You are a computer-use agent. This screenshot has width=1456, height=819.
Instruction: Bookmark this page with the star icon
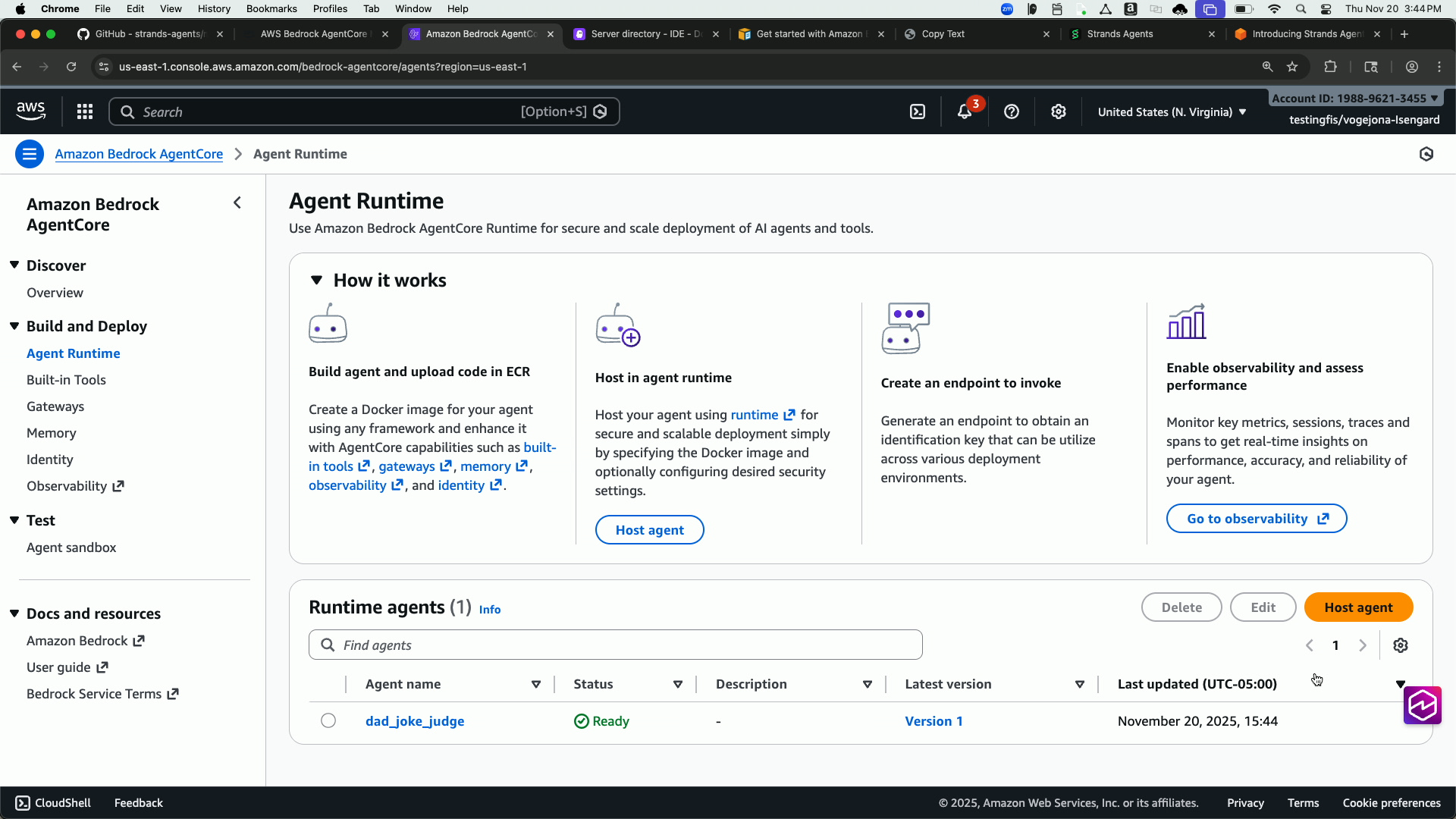1292,67
